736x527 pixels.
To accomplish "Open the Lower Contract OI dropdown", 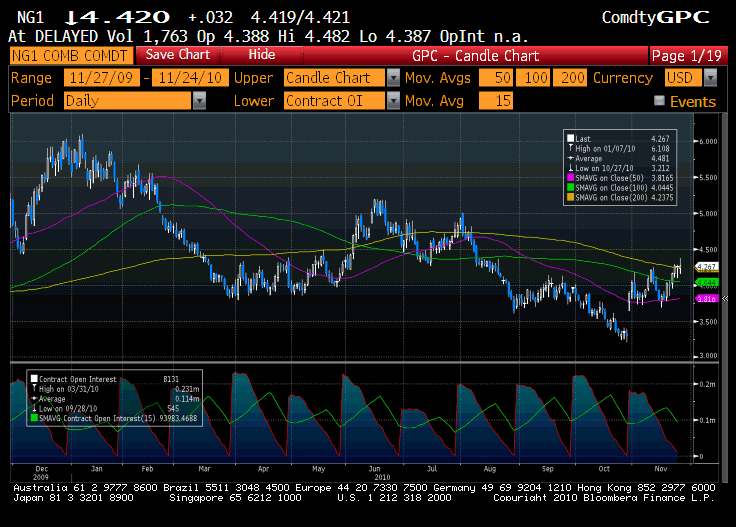I will (393, 100).
